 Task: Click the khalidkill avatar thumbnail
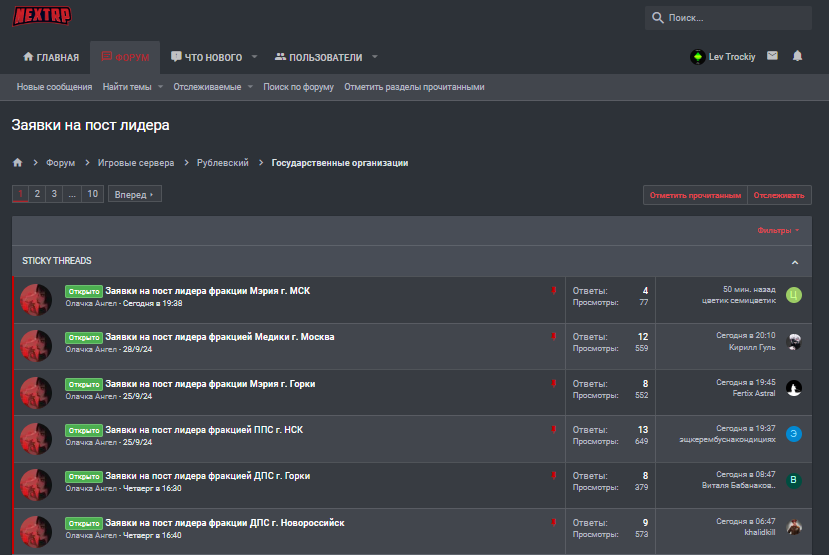794,527
